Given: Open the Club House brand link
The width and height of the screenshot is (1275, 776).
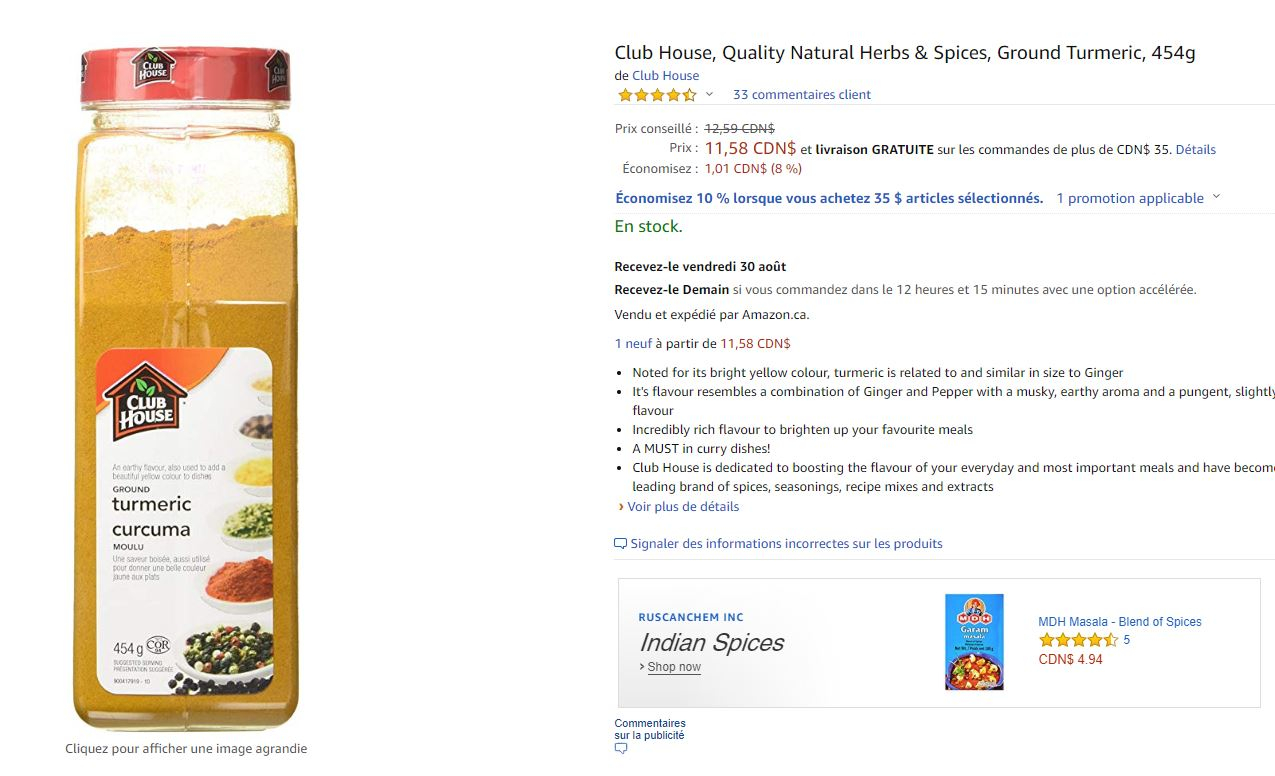Looking at the screenshot, I should [x=665, y=76].
